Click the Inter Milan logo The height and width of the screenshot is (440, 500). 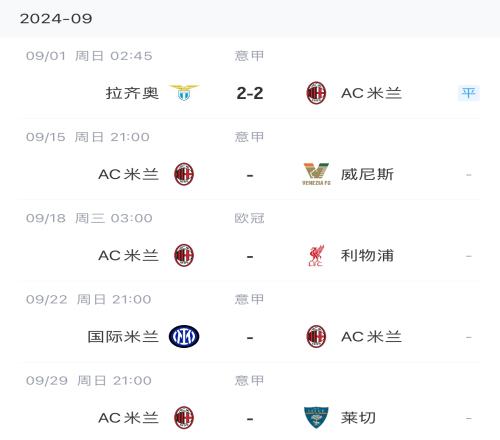184,336
